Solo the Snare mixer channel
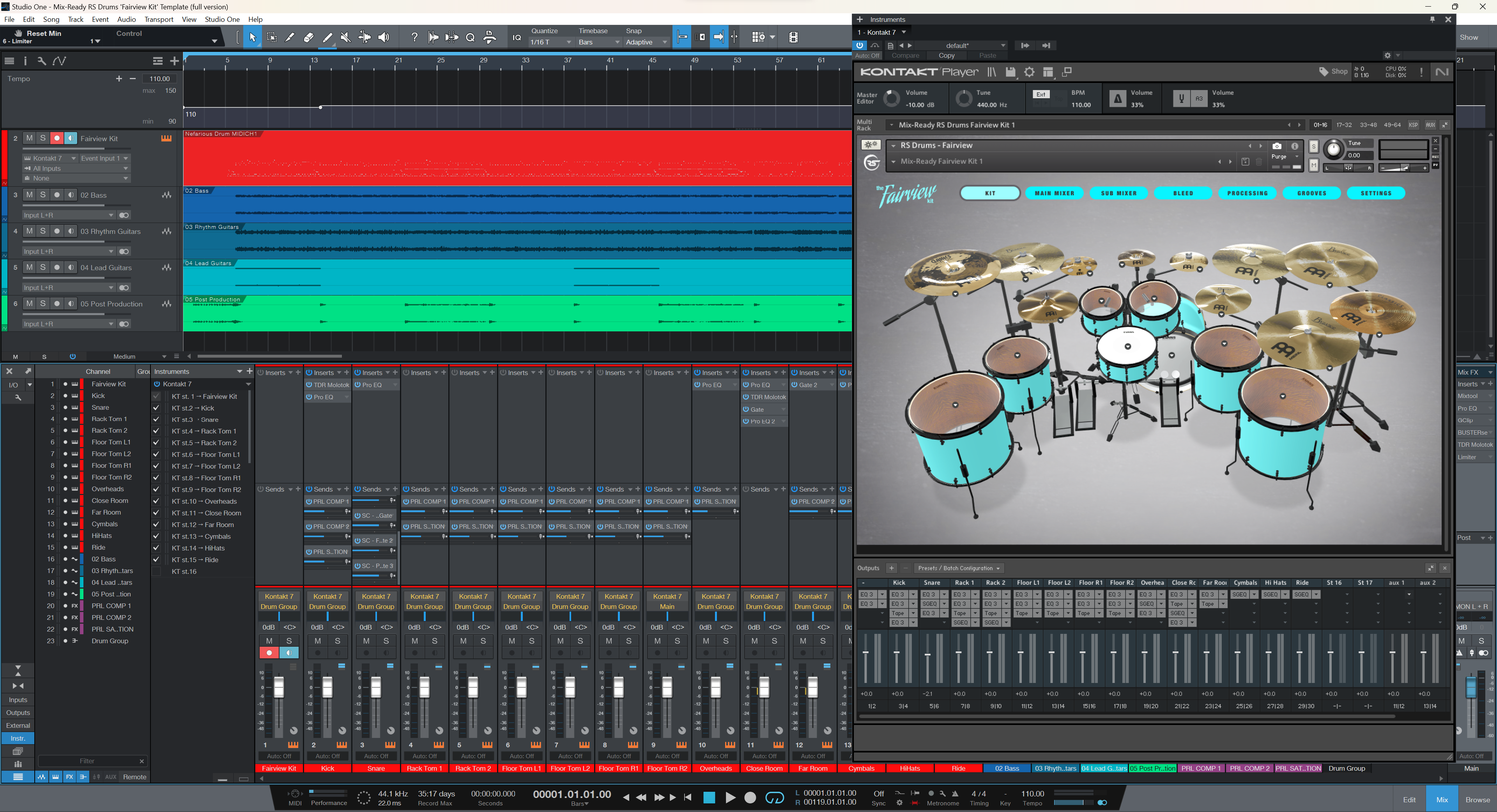The width and height of the screenshot is (1497, 812). (x=386, y=640)
